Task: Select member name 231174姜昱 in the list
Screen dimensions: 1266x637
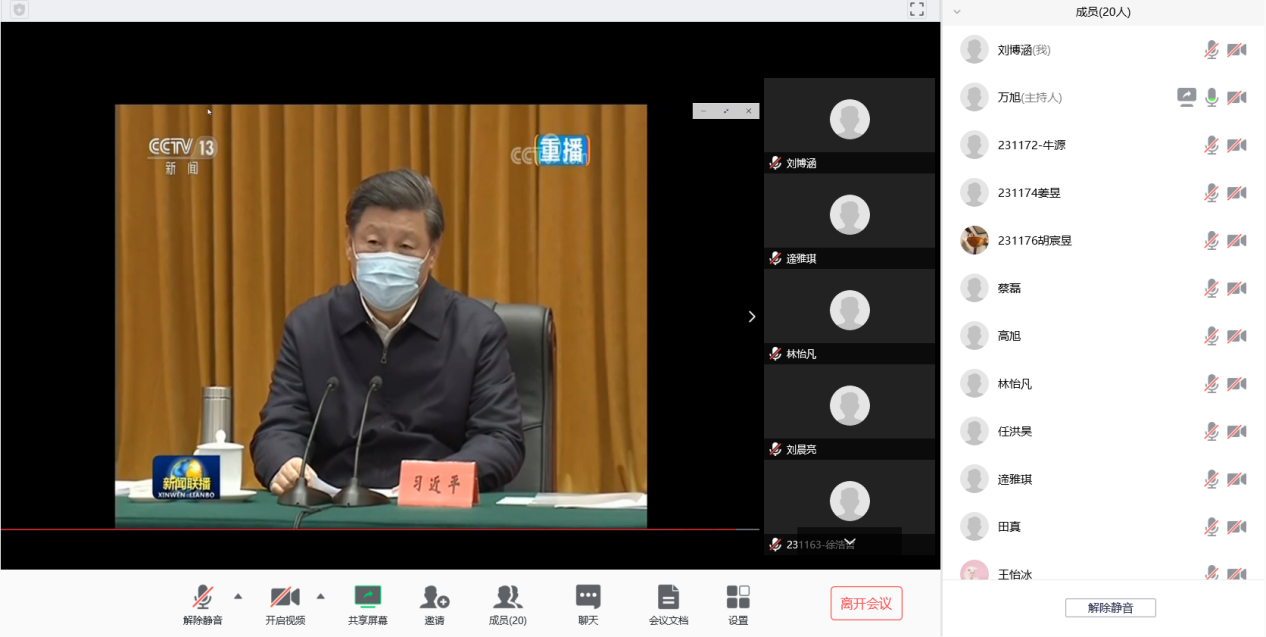Action: (1029, 192)
